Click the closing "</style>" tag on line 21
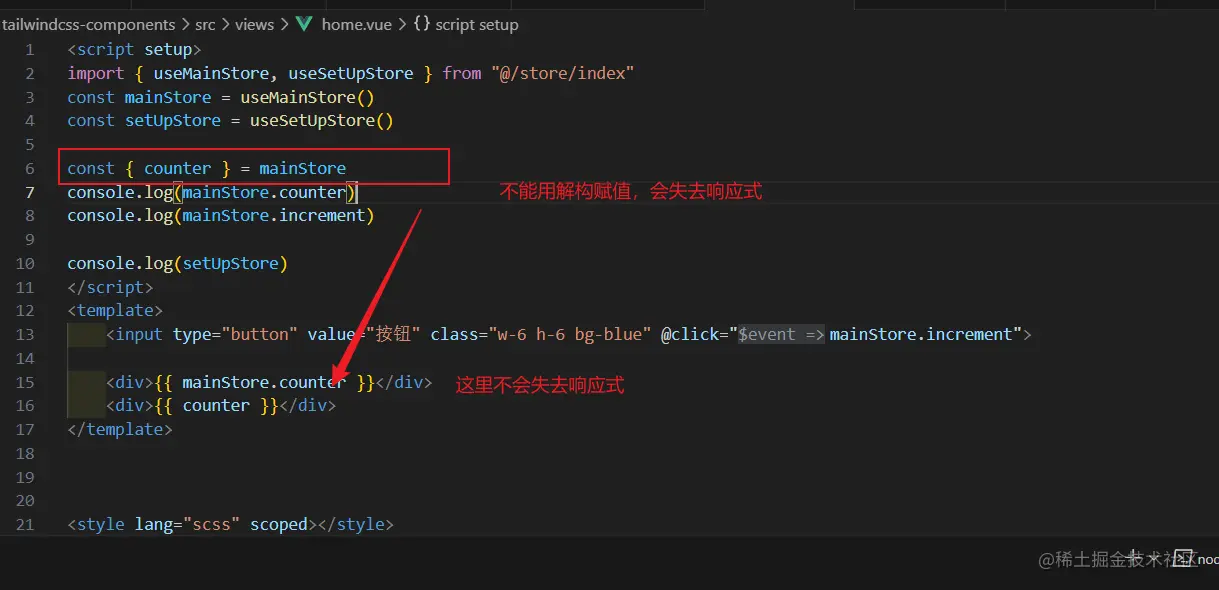 (356, 524)
